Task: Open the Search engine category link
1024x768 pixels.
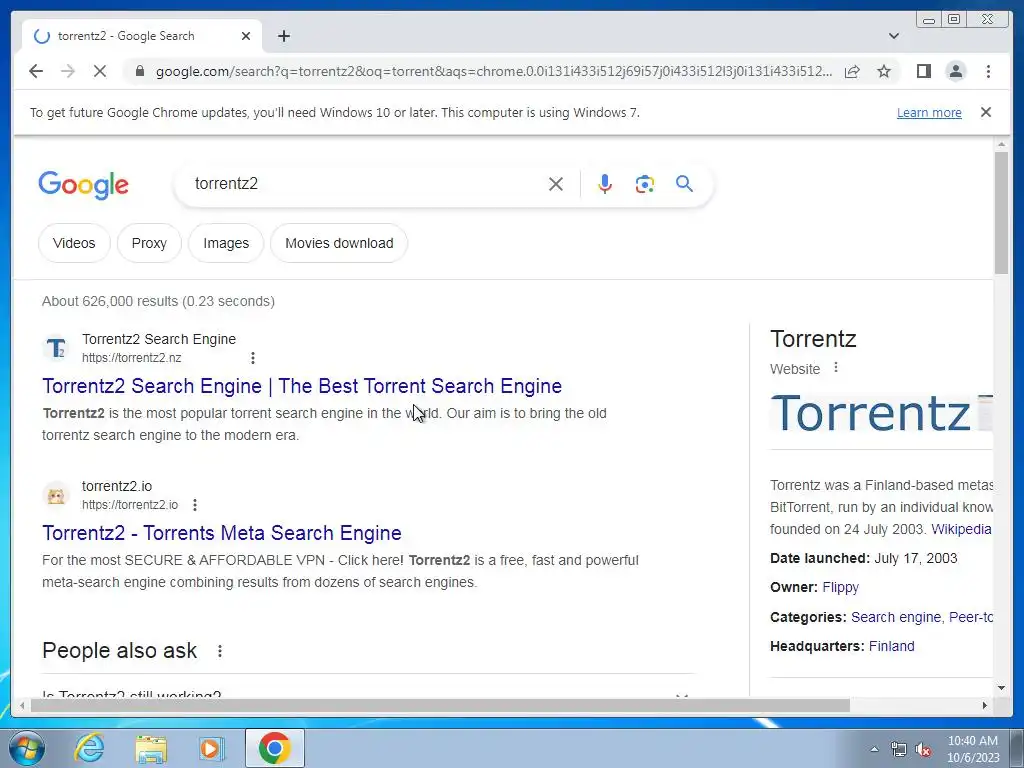Action: click(895, 617)
